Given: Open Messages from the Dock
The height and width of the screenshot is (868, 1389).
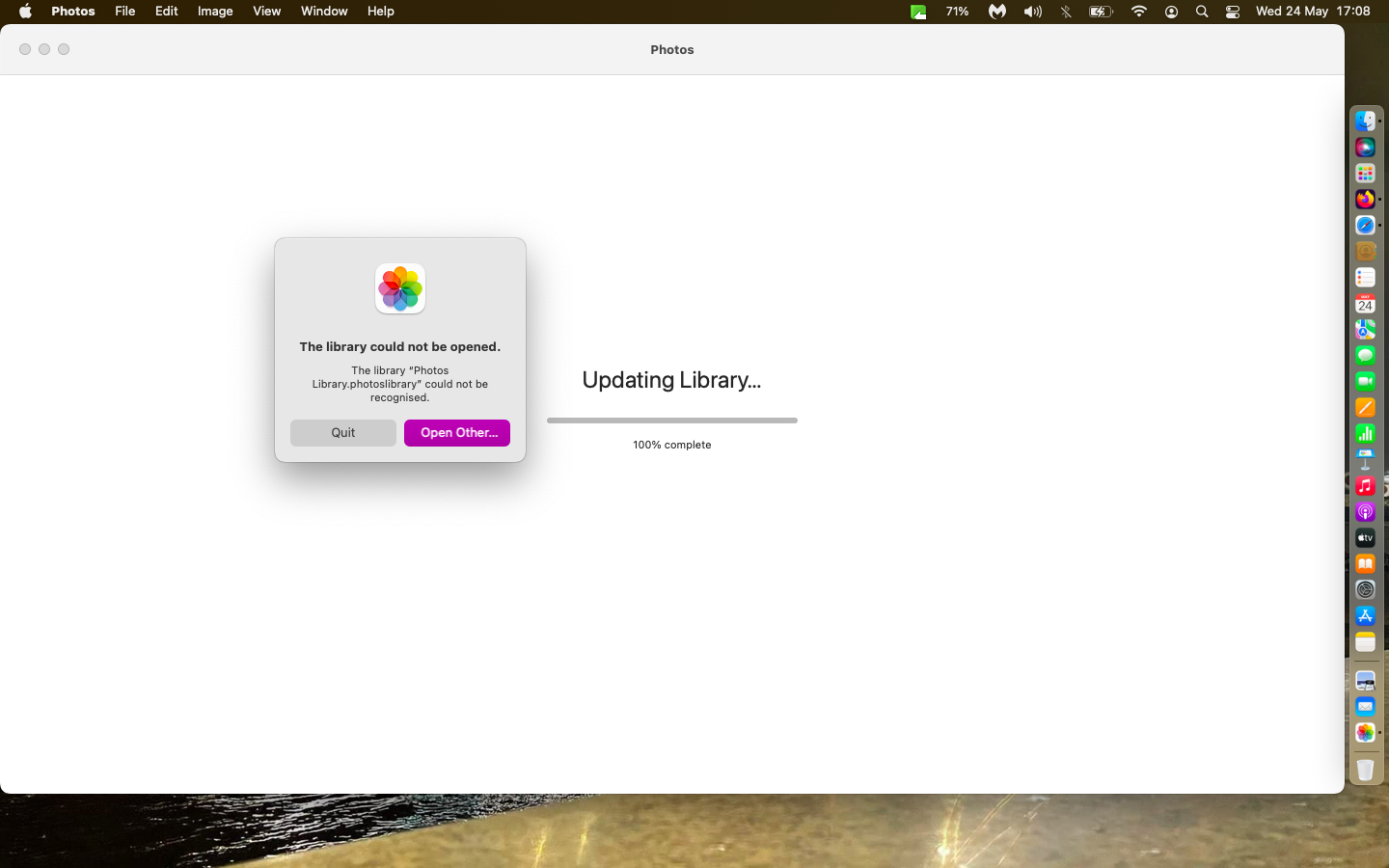Looking at the screenshot, I should point(1365,355).
